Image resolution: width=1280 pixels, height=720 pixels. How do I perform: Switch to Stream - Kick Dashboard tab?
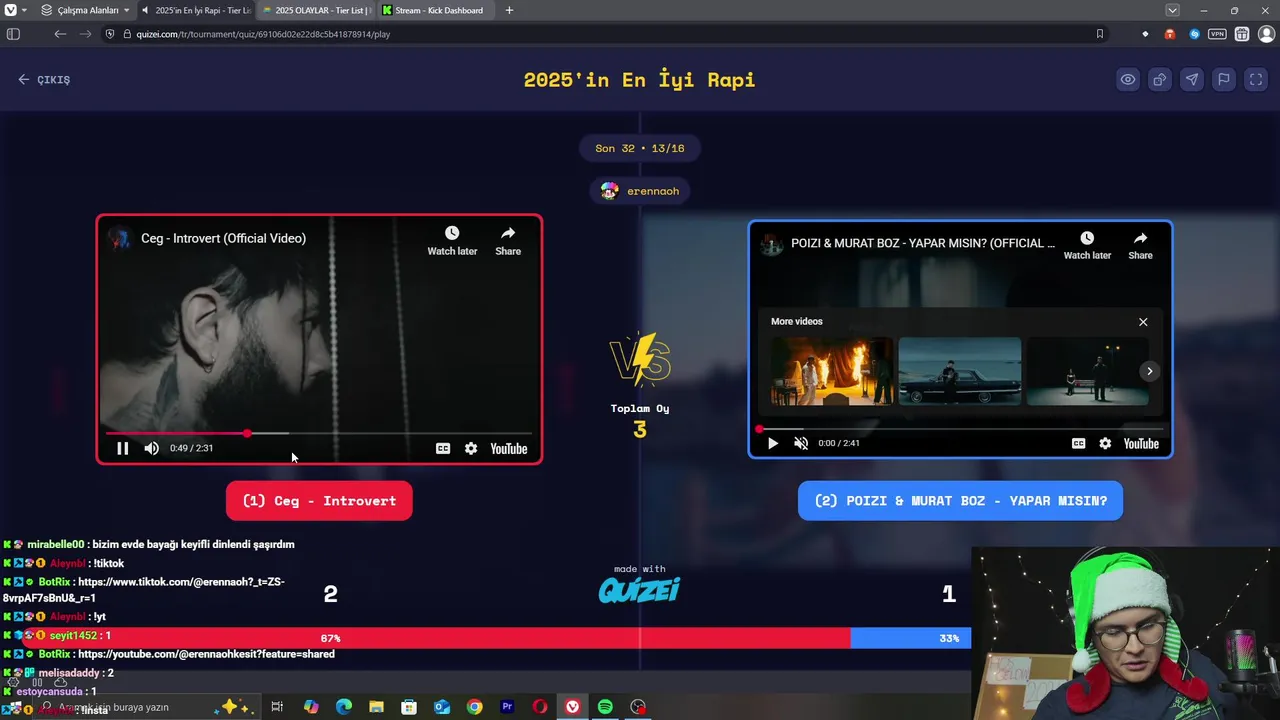(x=436, y=10)
